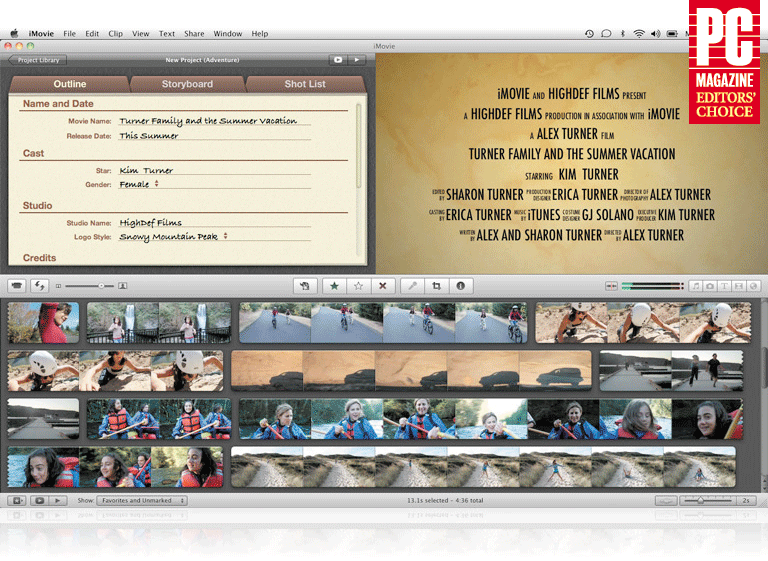Play project from beginning in top bar
Viewport: 768px width, 561px height.
pos(357,60)
